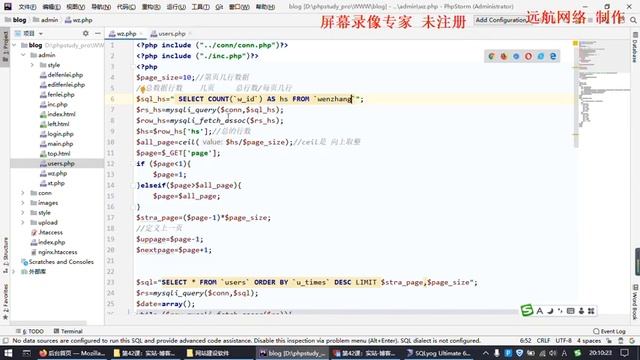
Task: Hide the Project tool window
Action: [98, 33]
